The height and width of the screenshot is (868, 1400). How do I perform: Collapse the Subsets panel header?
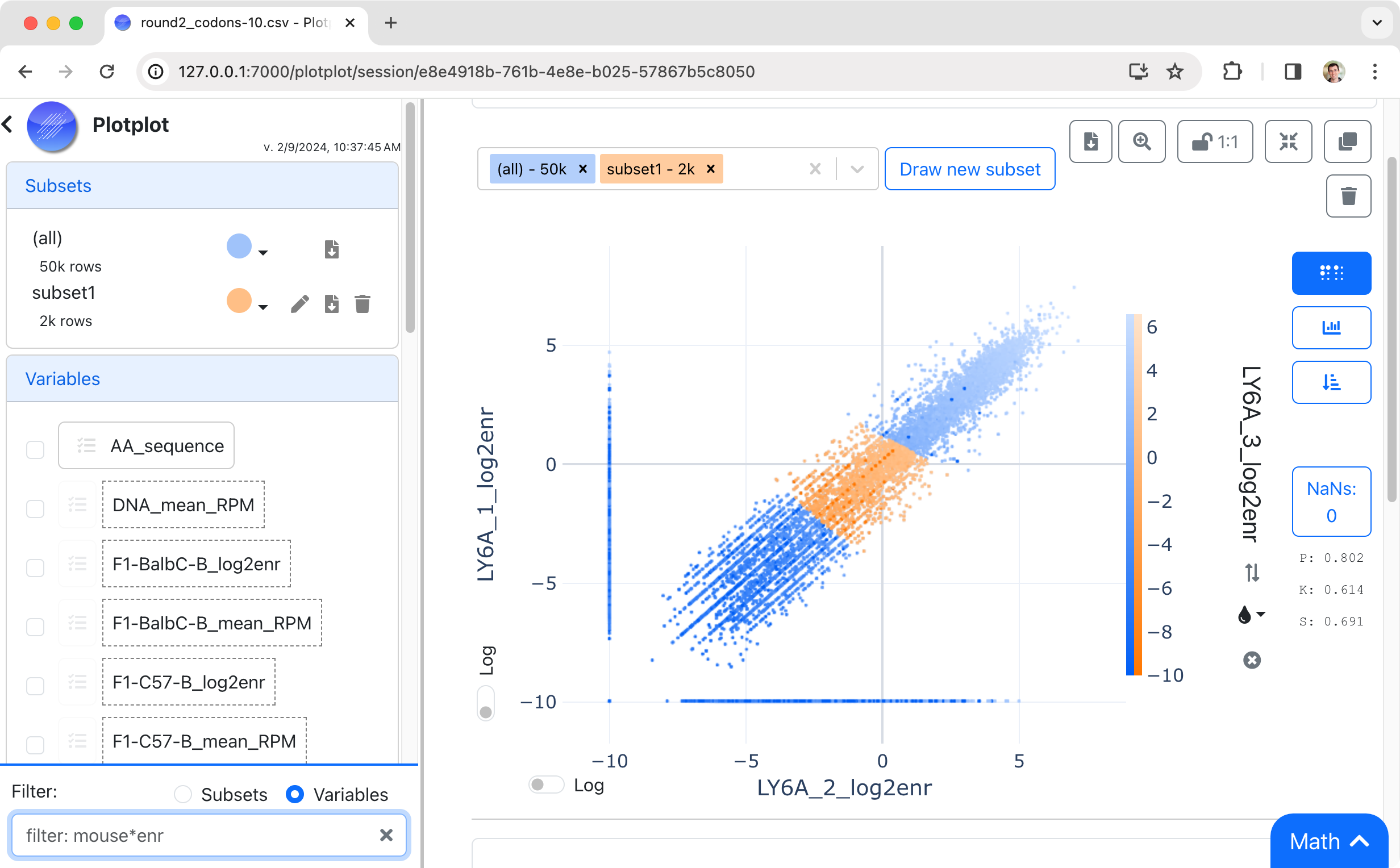(202, 185)
